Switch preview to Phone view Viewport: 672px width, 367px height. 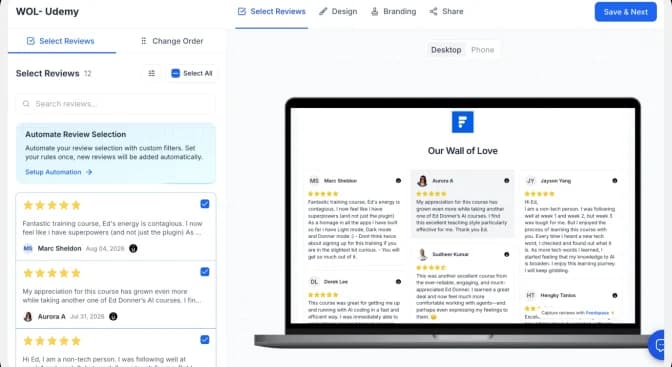(483, 50)
